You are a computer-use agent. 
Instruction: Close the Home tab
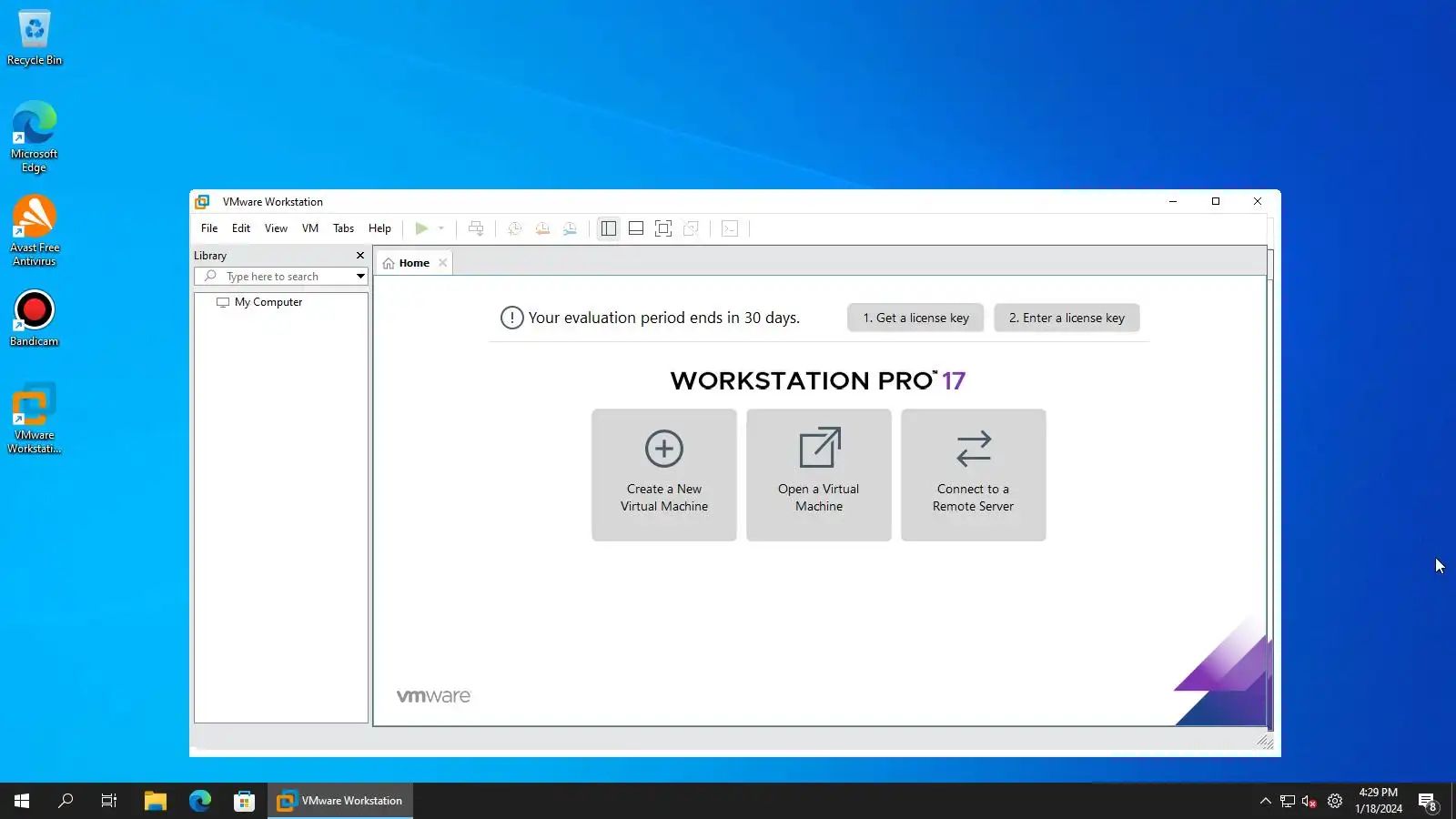click(443, 263)
